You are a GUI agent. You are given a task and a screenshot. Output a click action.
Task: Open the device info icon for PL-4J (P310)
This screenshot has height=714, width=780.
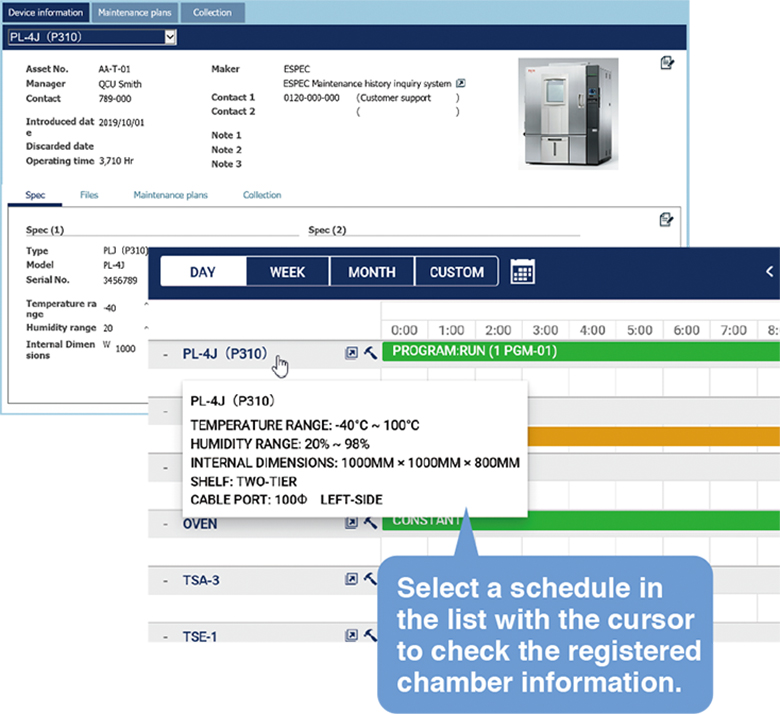[351, 353]
